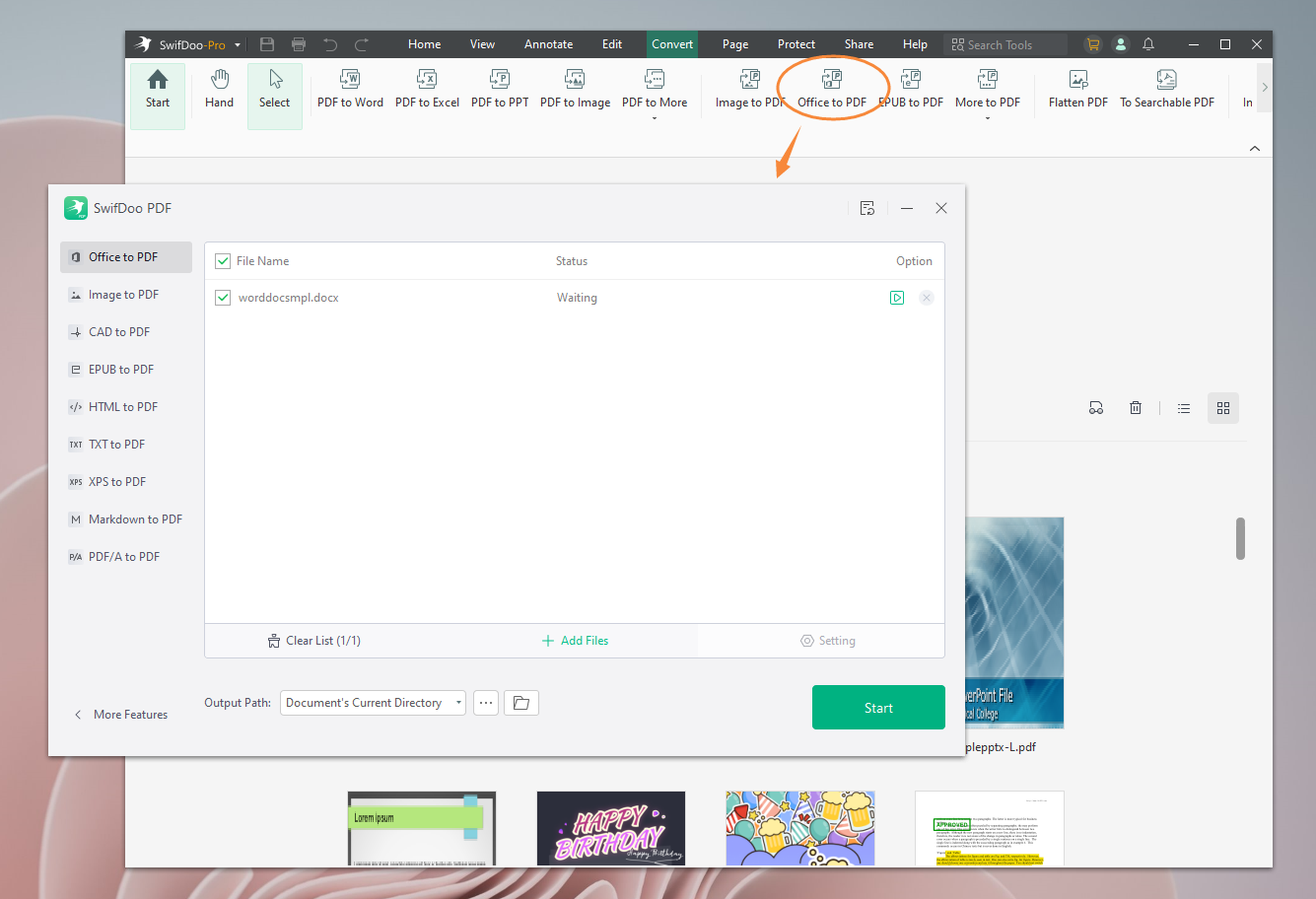The width and height of the screenshot is (1316, 899).
Task: Click Add Files
Action: tap(575, 641)
